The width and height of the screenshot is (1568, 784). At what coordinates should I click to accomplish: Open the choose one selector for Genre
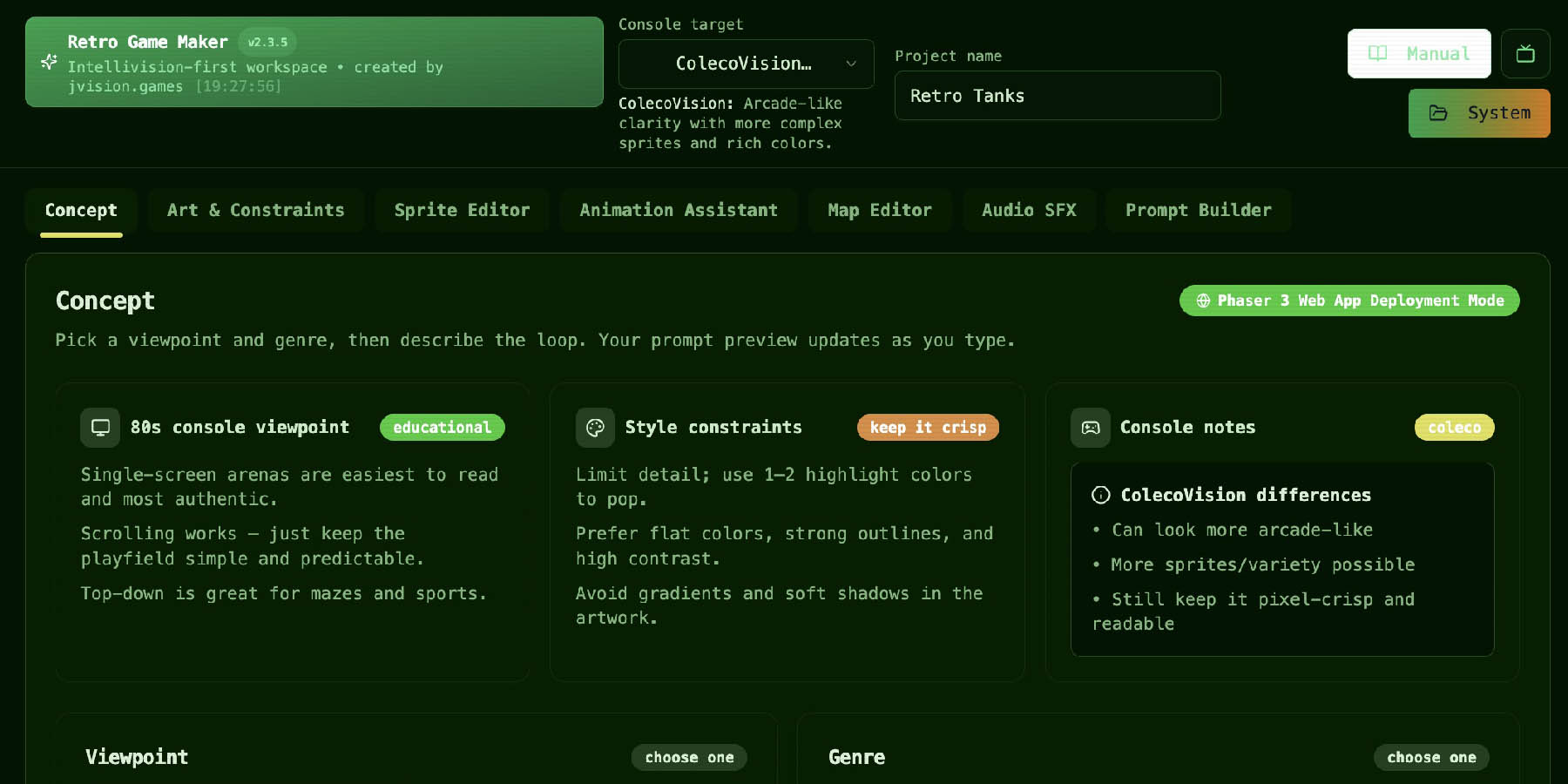(1431, 757)
